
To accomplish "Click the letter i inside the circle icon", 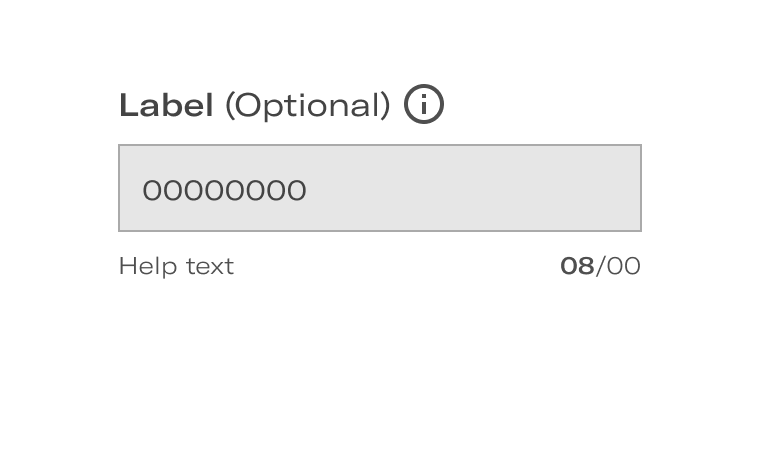I will coord(424,104).
